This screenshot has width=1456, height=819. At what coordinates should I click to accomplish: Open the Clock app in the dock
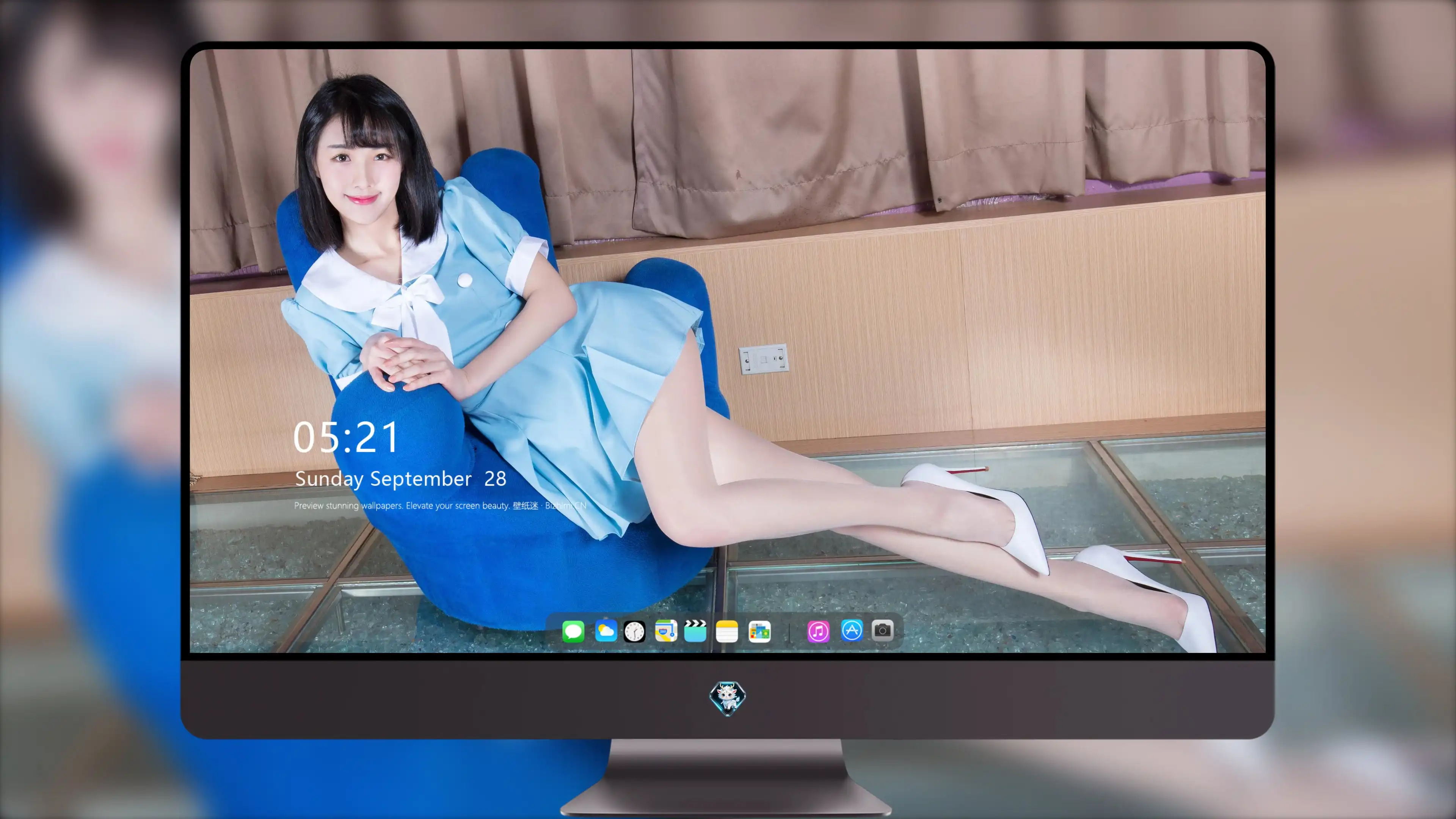tap(634, 631)
